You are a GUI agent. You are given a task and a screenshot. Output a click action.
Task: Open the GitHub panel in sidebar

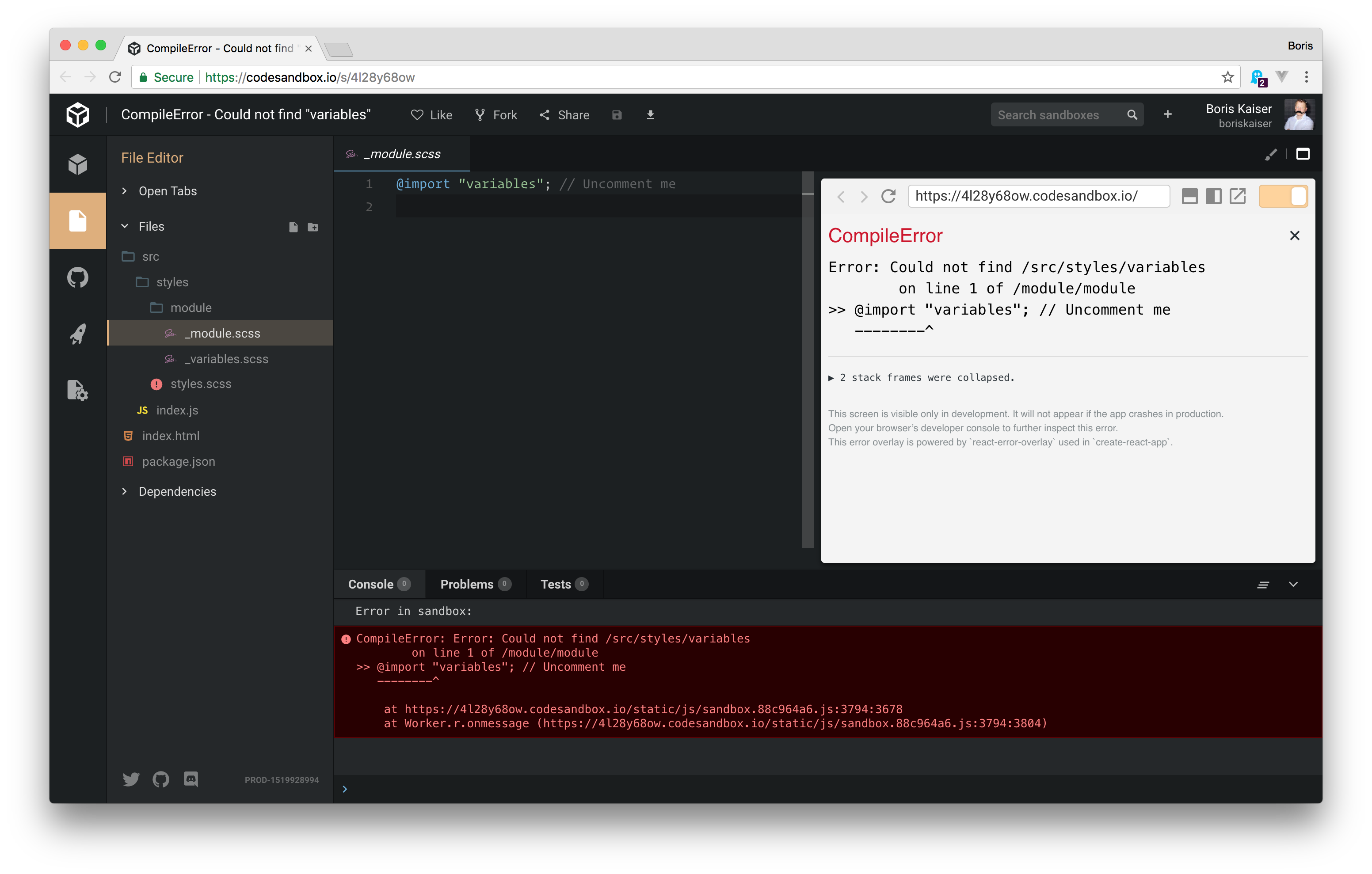pos(77,277)
